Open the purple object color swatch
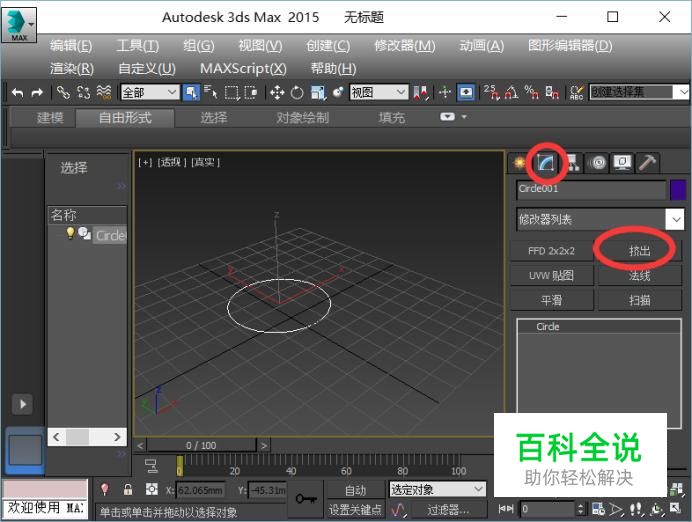 (677, 190)
